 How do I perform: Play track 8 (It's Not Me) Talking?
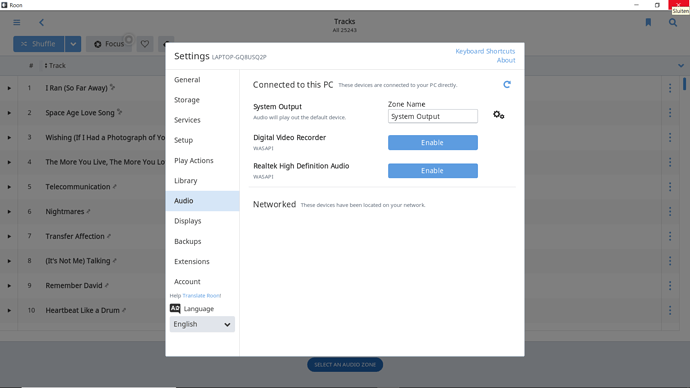[x=9, y=261]
